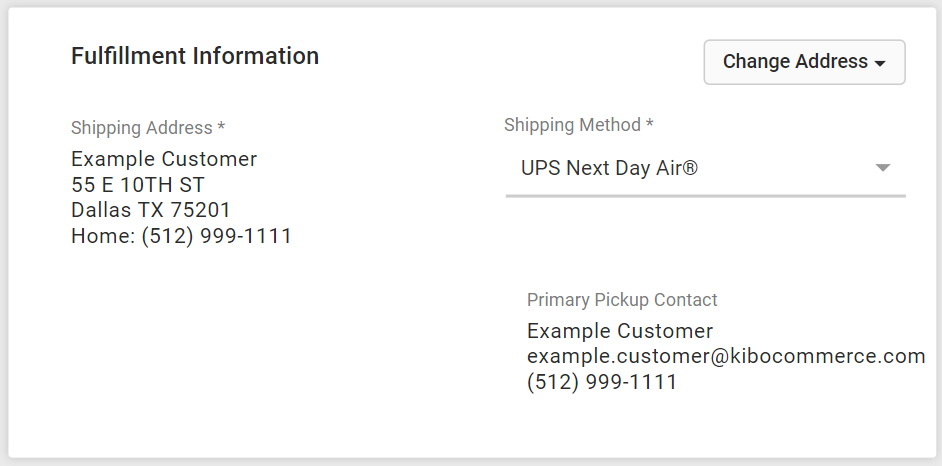
Task: Select the UPS Next Day Air® field text
Action: (609, 168)
